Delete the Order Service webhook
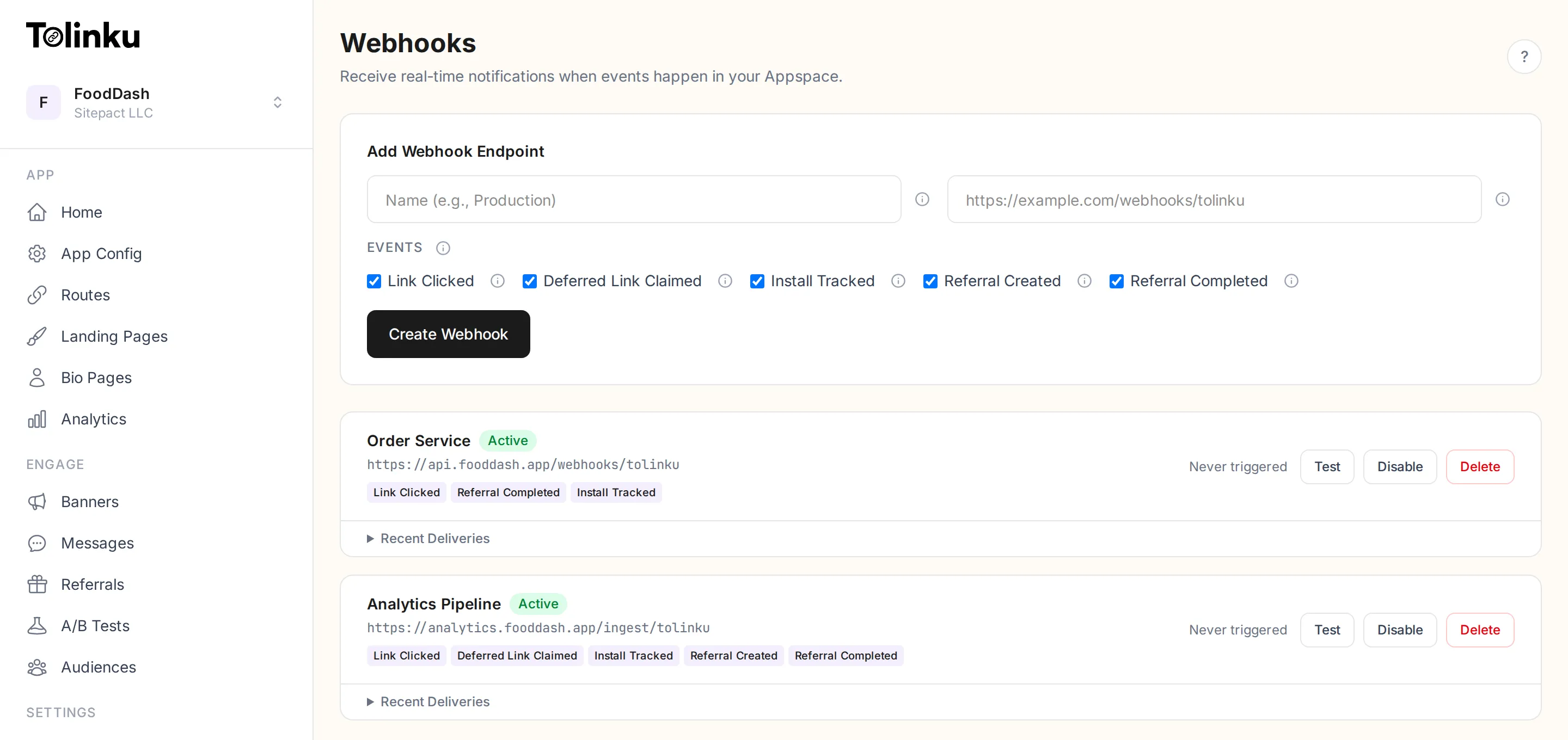 tap(1480, 466)
